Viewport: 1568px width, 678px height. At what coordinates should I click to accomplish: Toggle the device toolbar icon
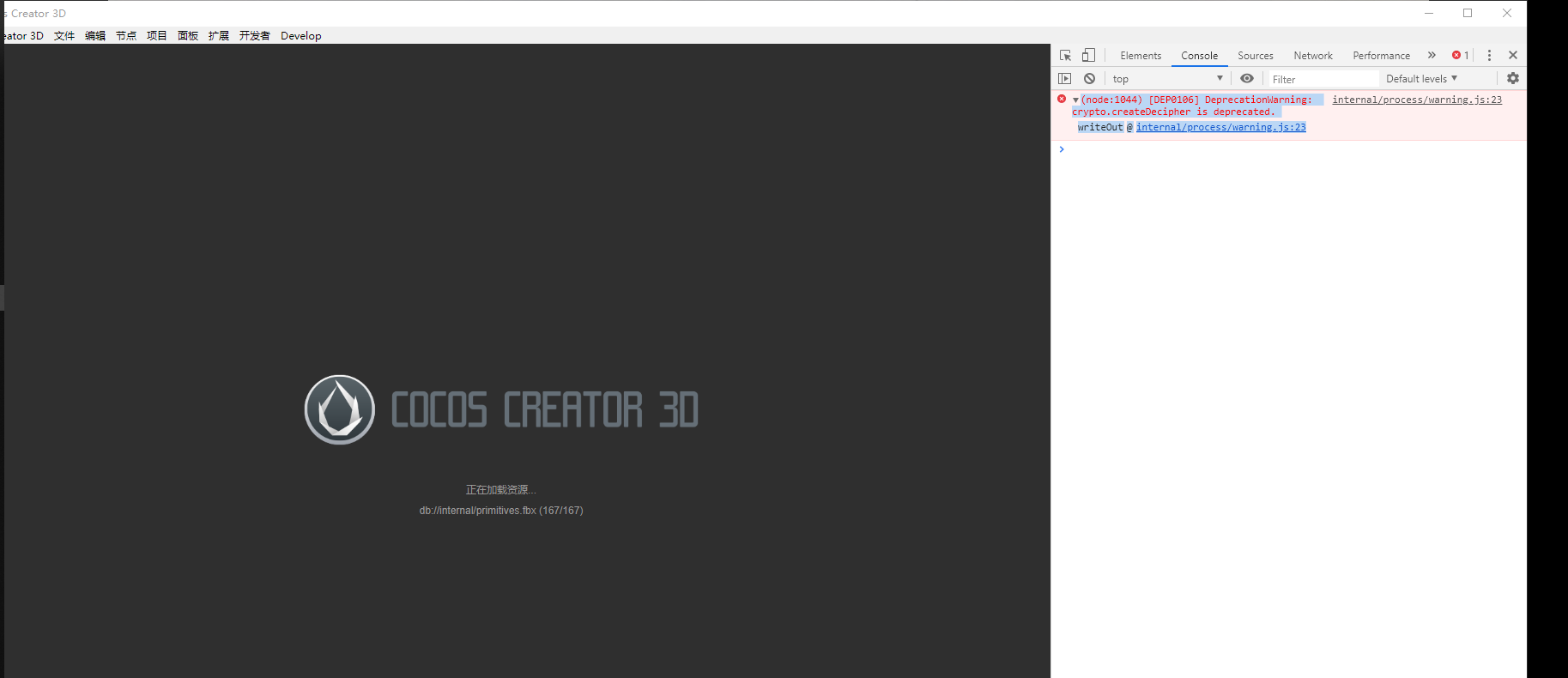coord(1088,55)
